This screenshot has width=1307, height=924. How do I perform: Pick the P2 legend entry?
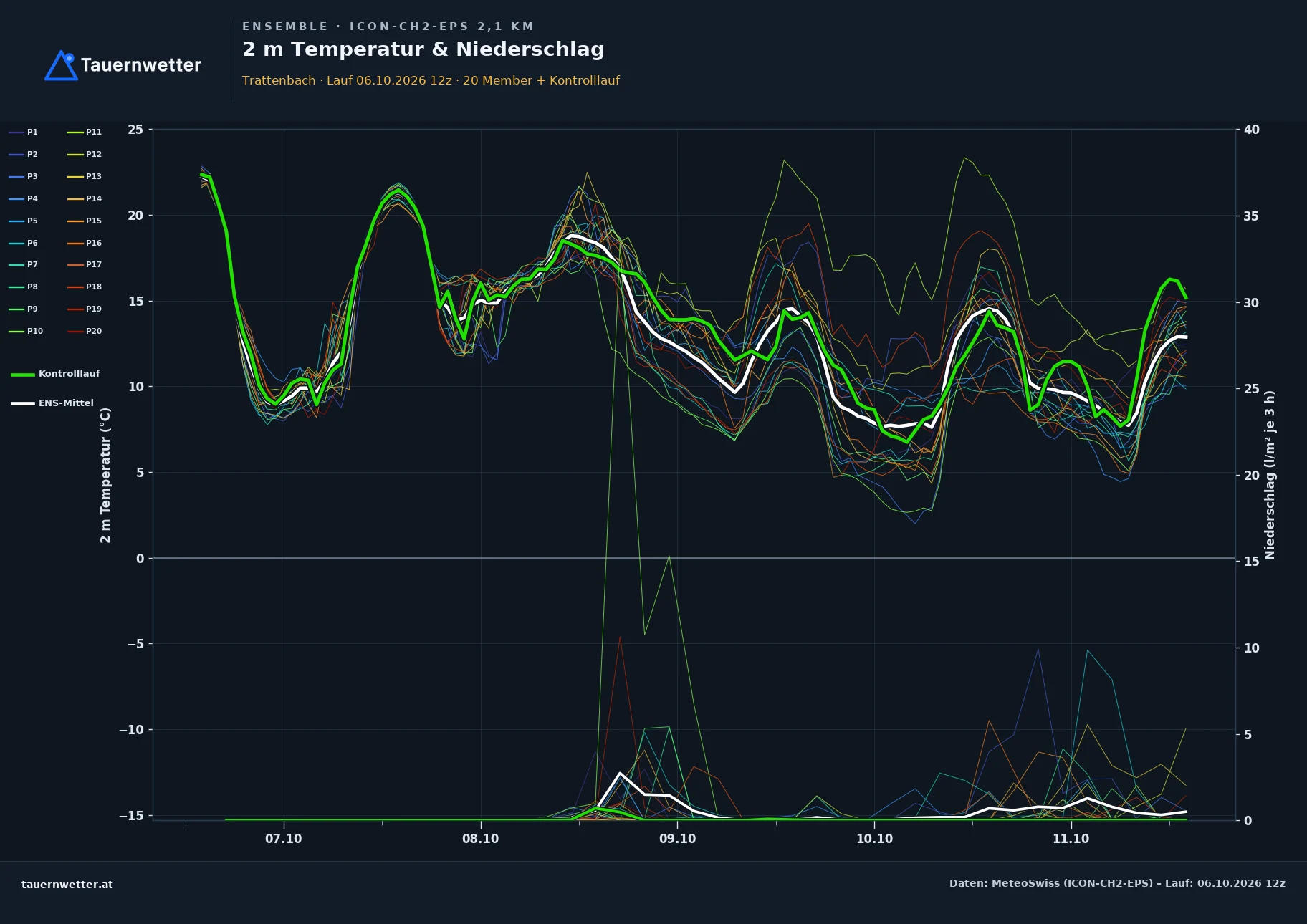[24, 154]
